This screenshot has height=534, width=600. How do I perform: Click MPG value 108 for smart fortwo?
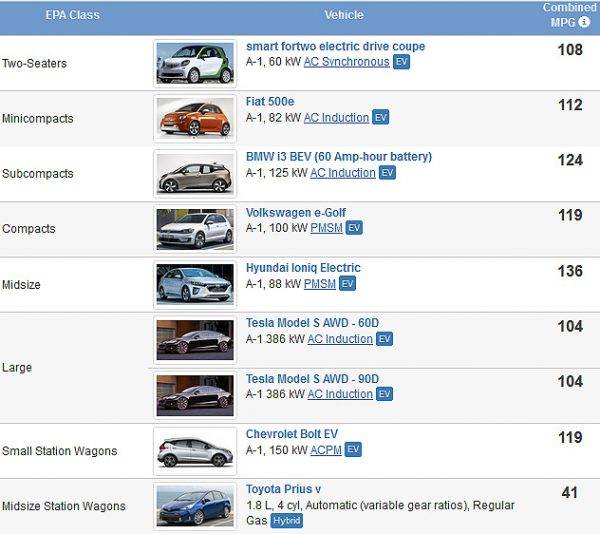(x=570, y=50)
